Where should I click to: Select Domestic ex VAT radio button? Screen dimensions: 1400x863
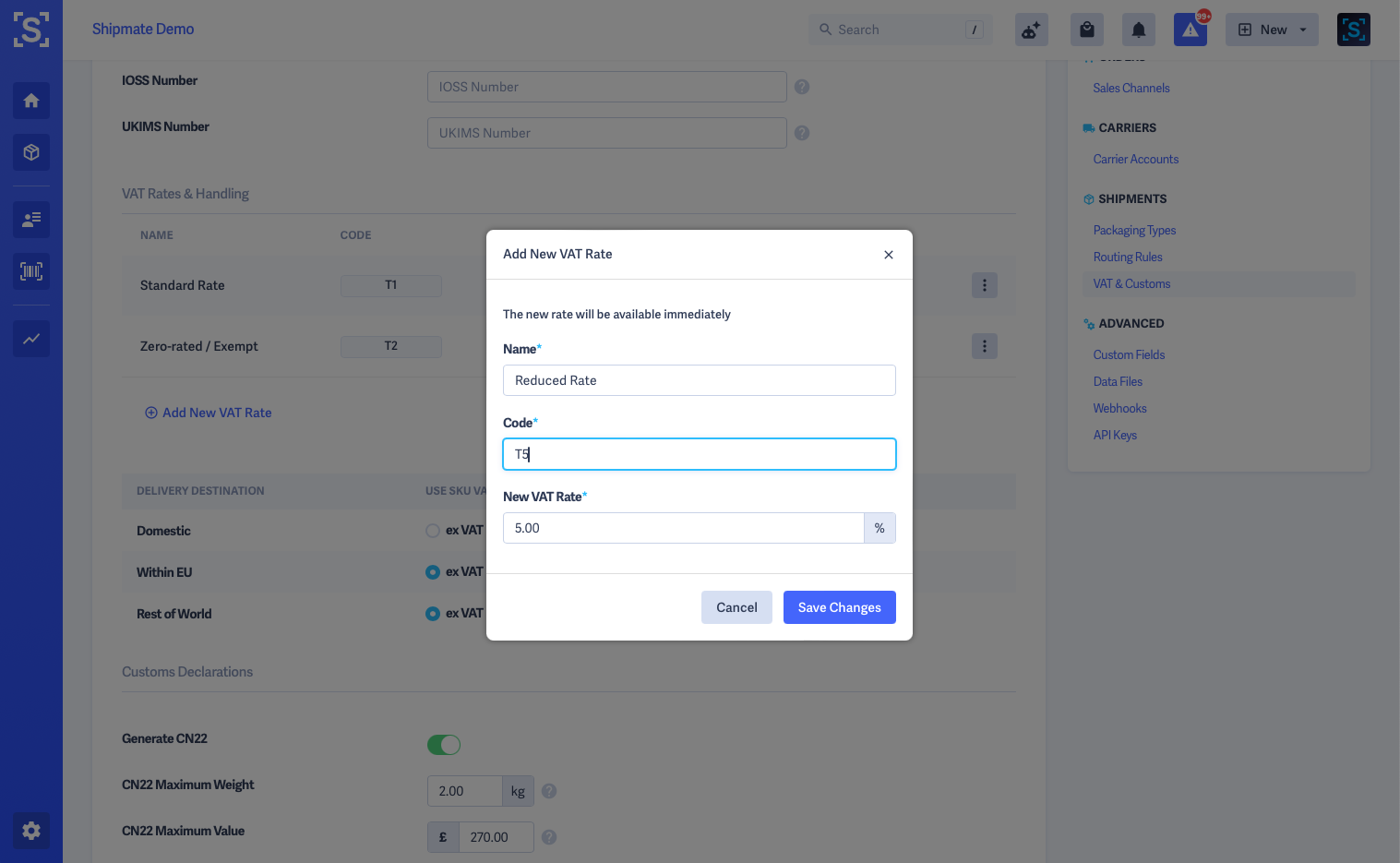[432, 531]
